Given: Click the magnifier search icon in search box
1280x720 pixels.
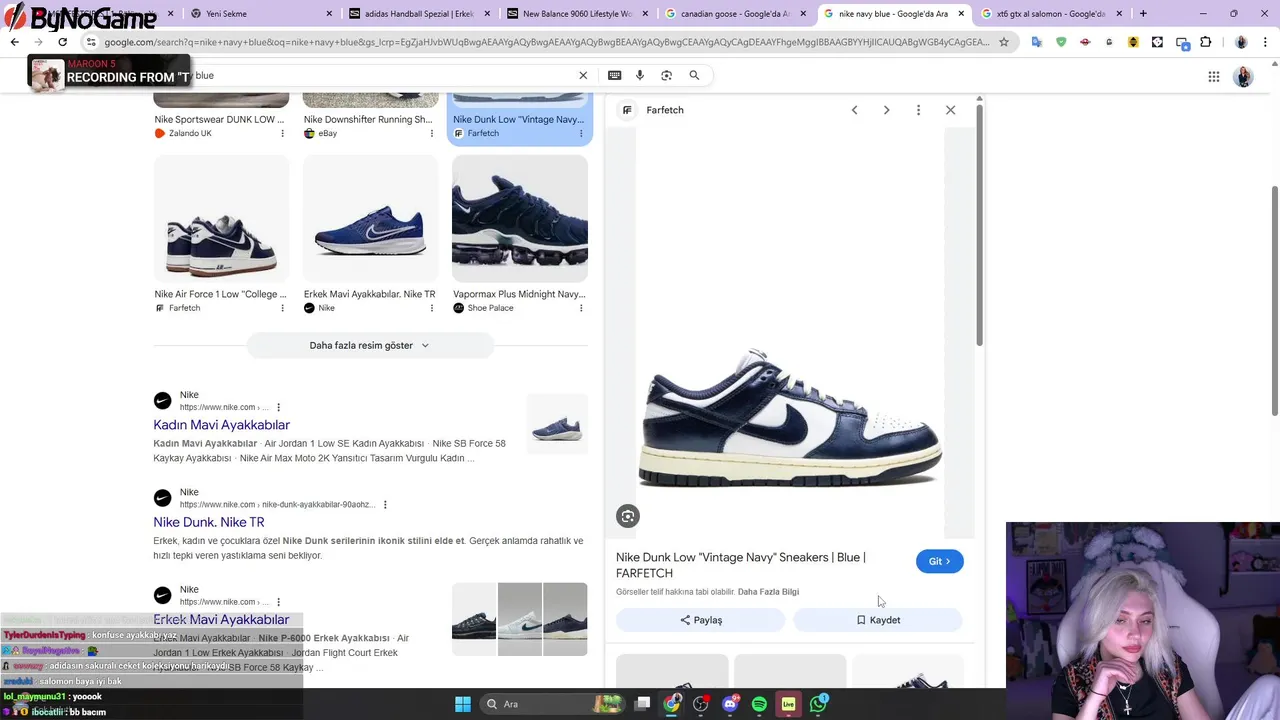Looking at the screenshot, I should click(694, 75).
